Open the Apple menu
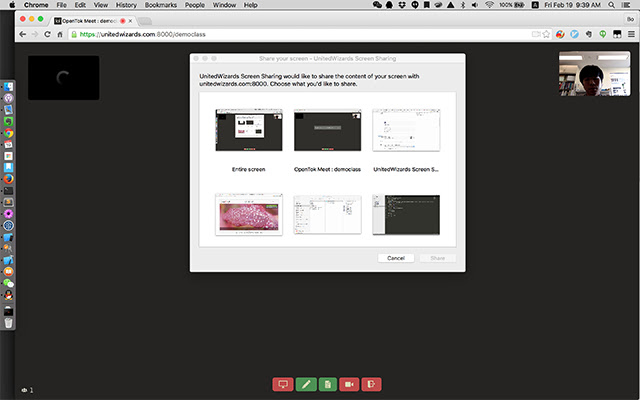640x400 pixels. click(11, 5)
